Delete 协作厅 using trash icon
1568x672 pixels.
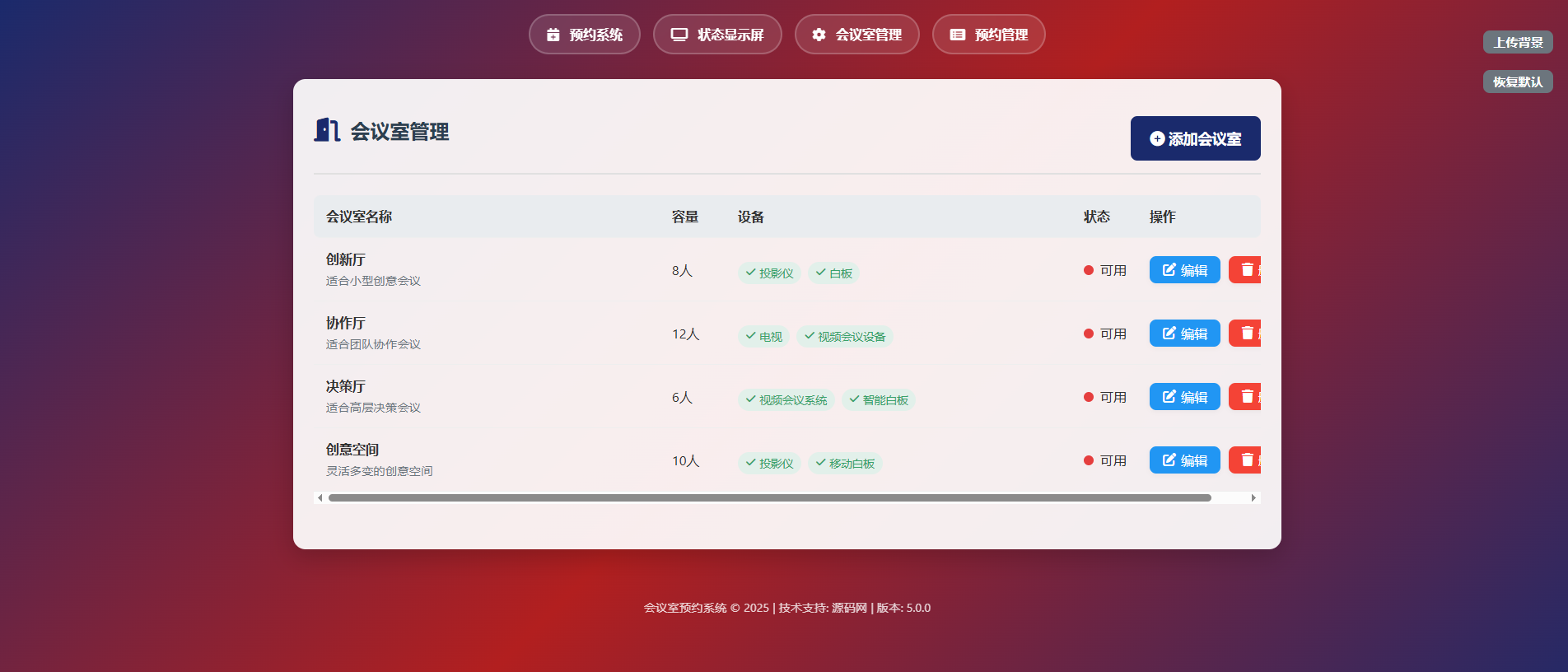pyautogui.click(x=1247, y=334)
